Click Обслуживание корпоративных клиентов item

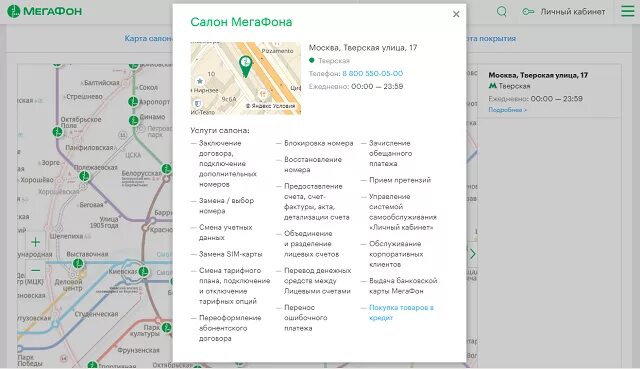(396, 254)
